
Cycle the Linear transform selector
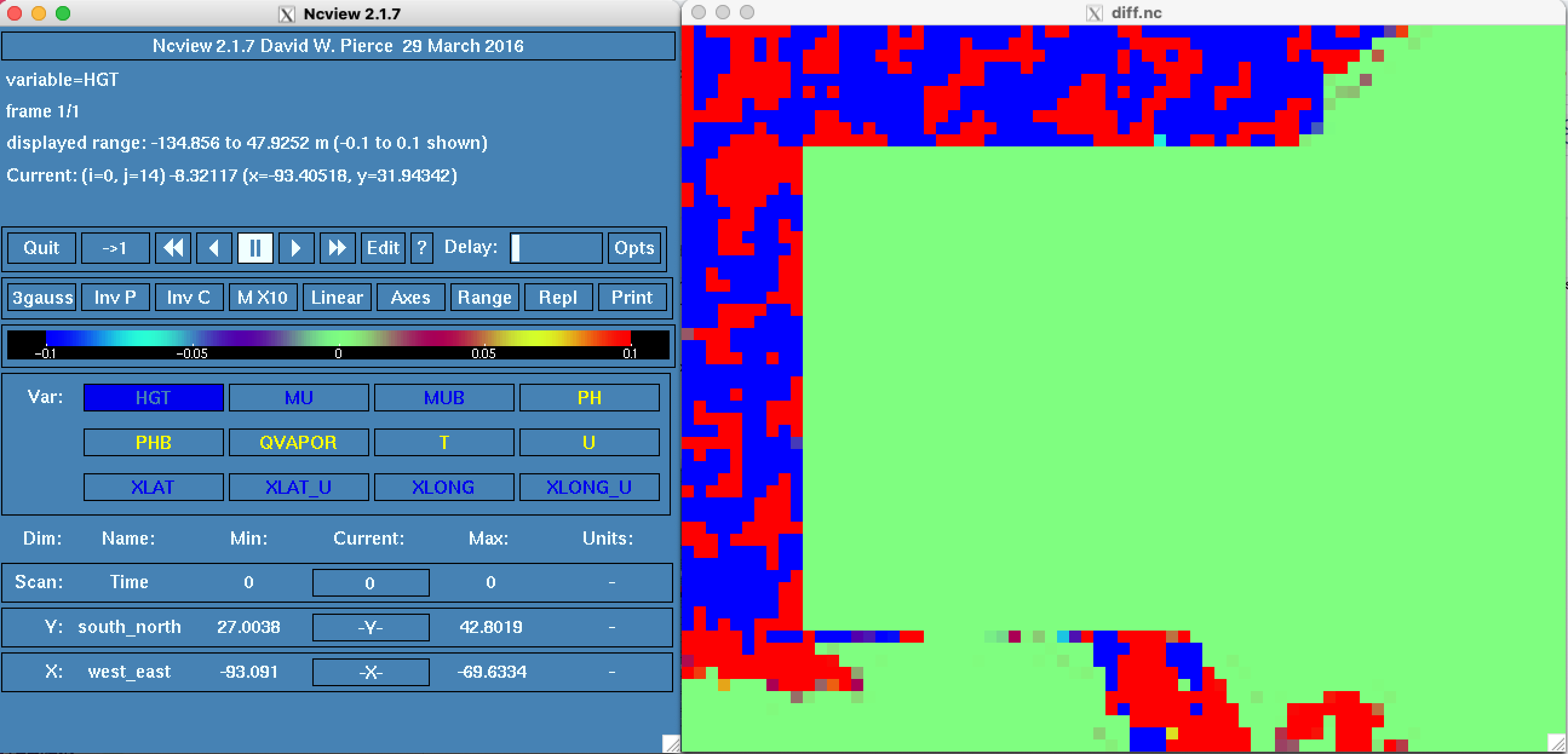[x=337, y=298]
